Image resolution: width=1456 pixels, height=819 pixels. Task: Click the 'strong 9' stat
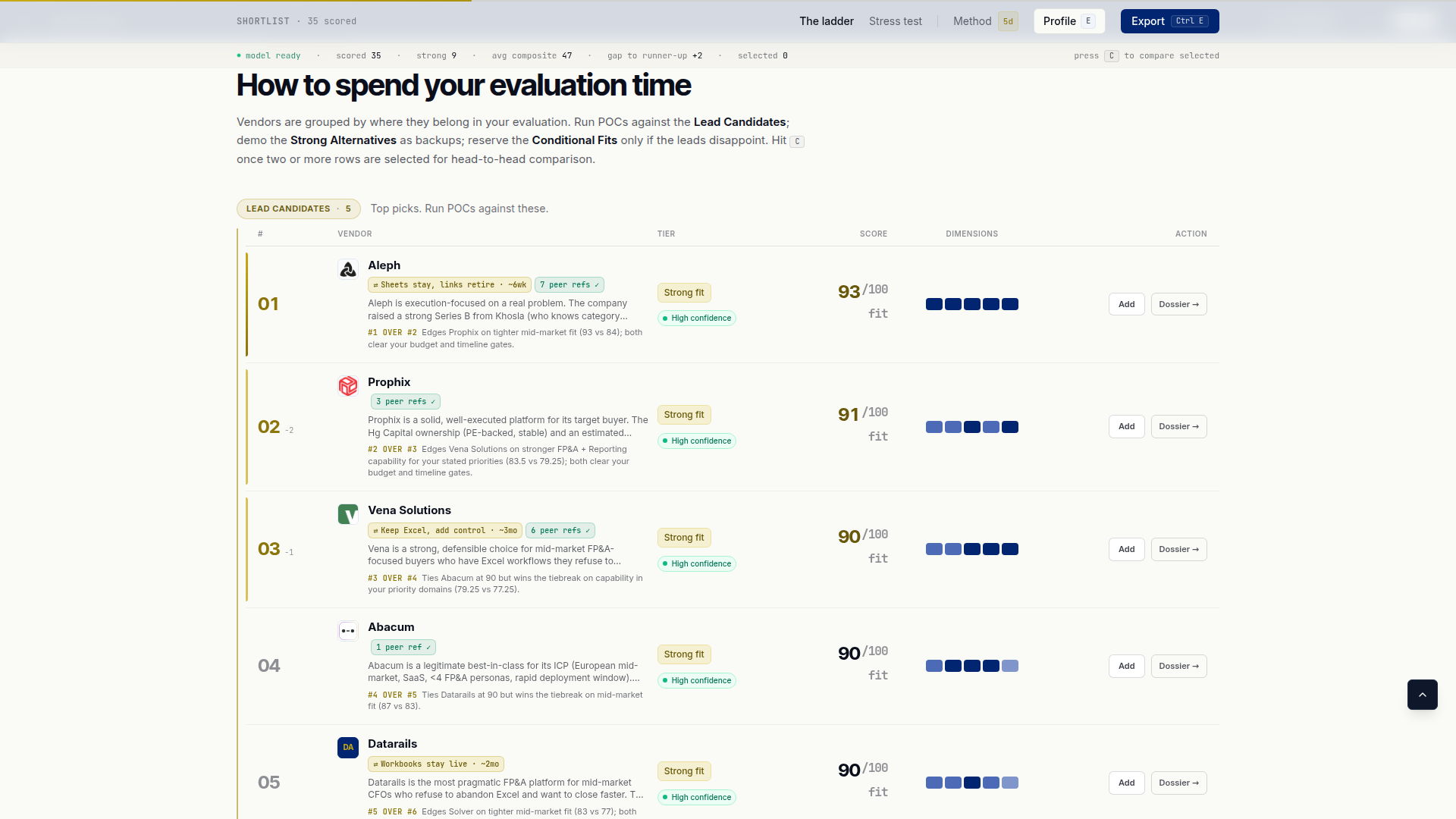point(436,56)
